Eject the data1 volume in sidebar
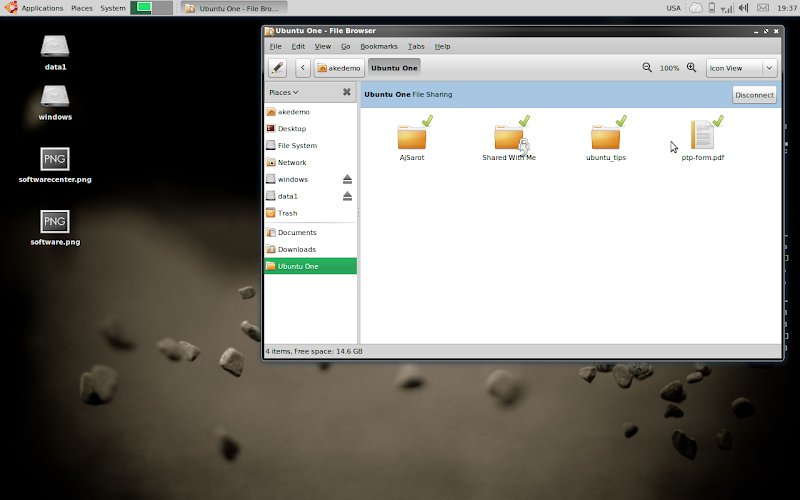 (x=347, y=196)
